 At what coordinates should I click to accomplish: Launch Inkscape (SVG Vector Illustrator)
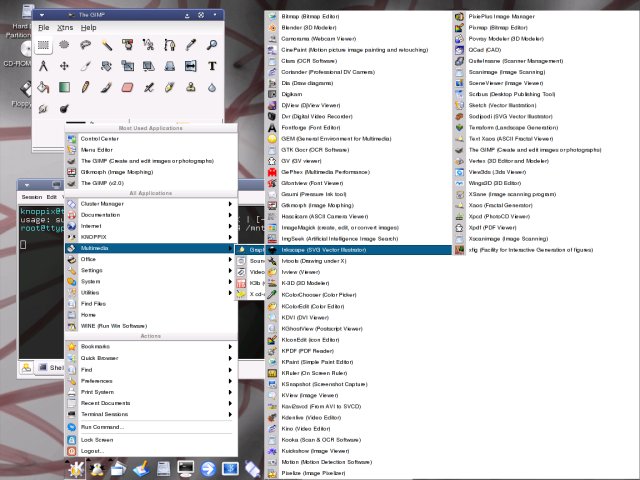pyautogui.click(x=359, y=250)
